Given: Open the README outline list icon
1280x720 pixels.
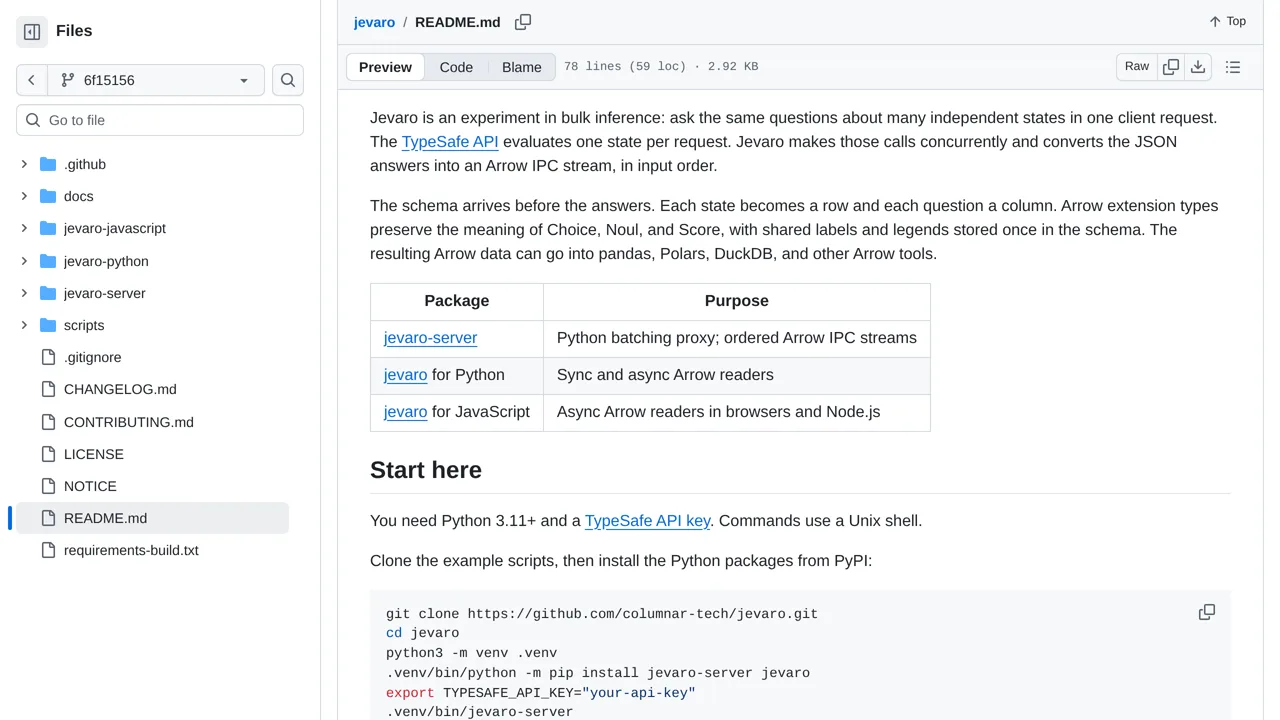Looking at the screenshot, I should [1233, 67].
